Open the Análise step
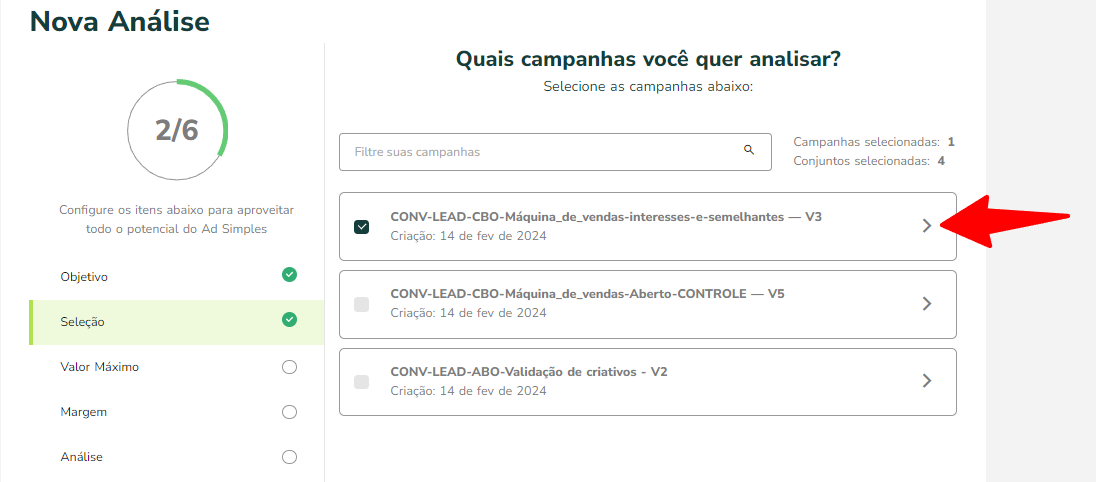Viewport: 1096px width, 482px height. pyautogui.click(x=177, y=458)
